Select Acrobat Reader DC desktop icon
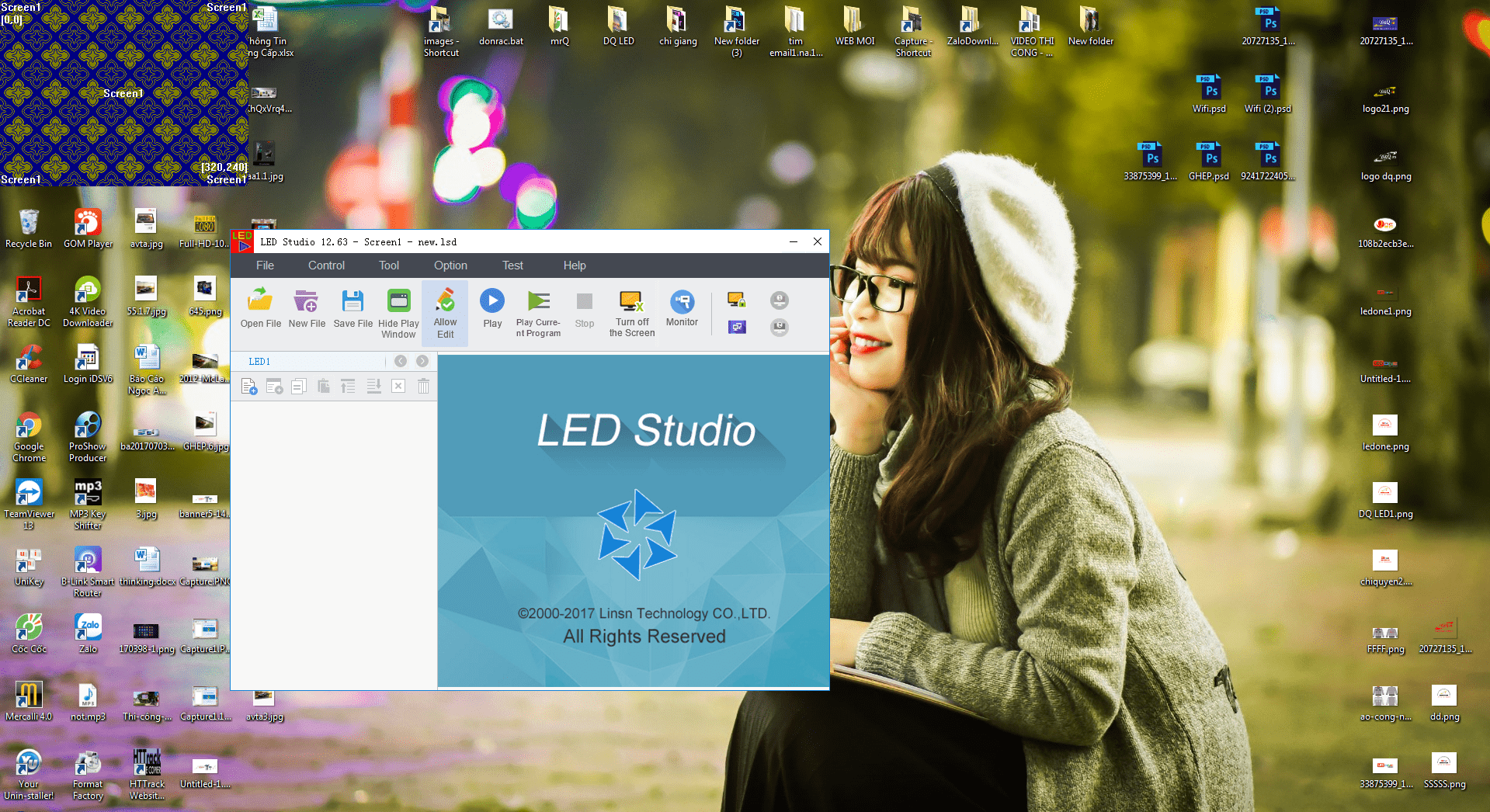 click(29, 302)
